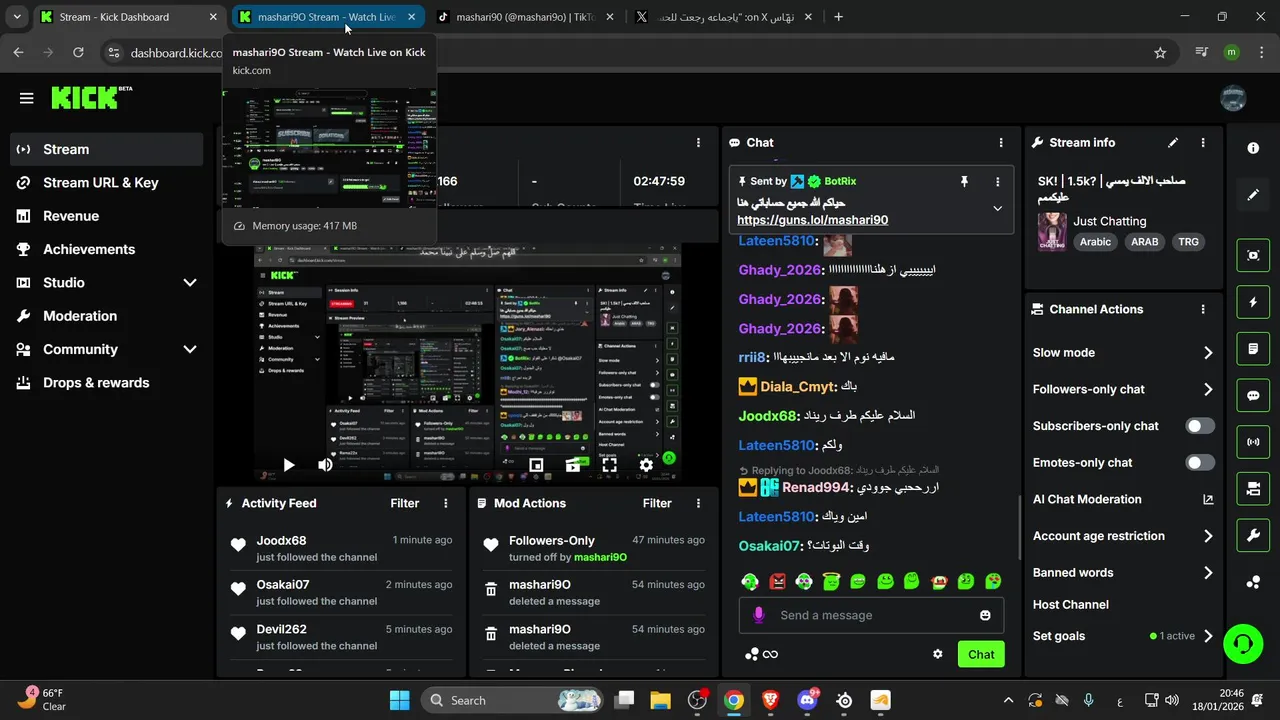Screen dimensions: 1280x720
Task: Open chat settings gear icon
Action: [x=938, y=654]
